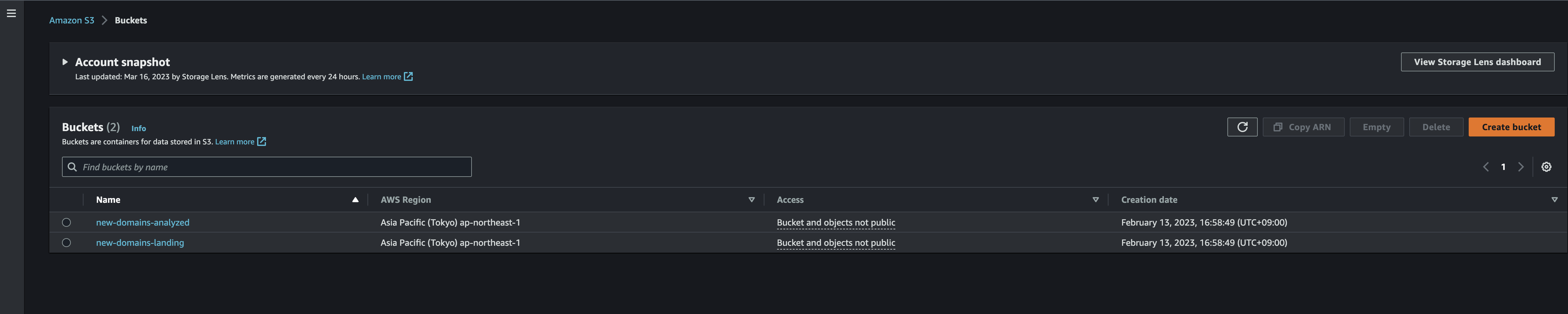The image size is (1568, 314).
Task: Open View Storage Lens dashboard
Action: pos(1477,62)
